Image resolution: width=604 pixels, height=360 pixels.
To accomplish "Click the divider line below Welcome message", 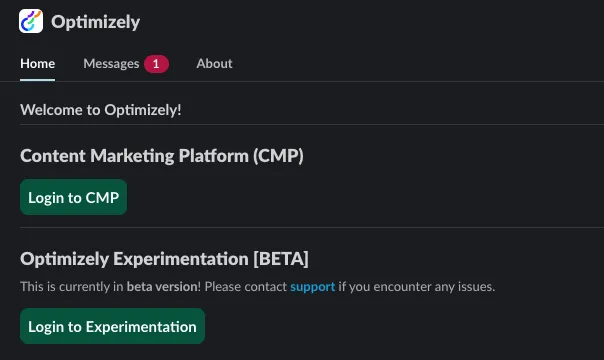I will 312,124.
